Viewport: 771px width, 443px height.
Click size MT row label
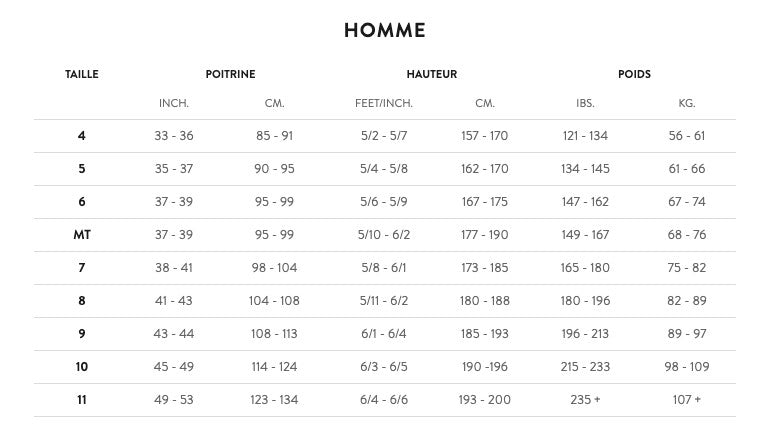point(82,235)
